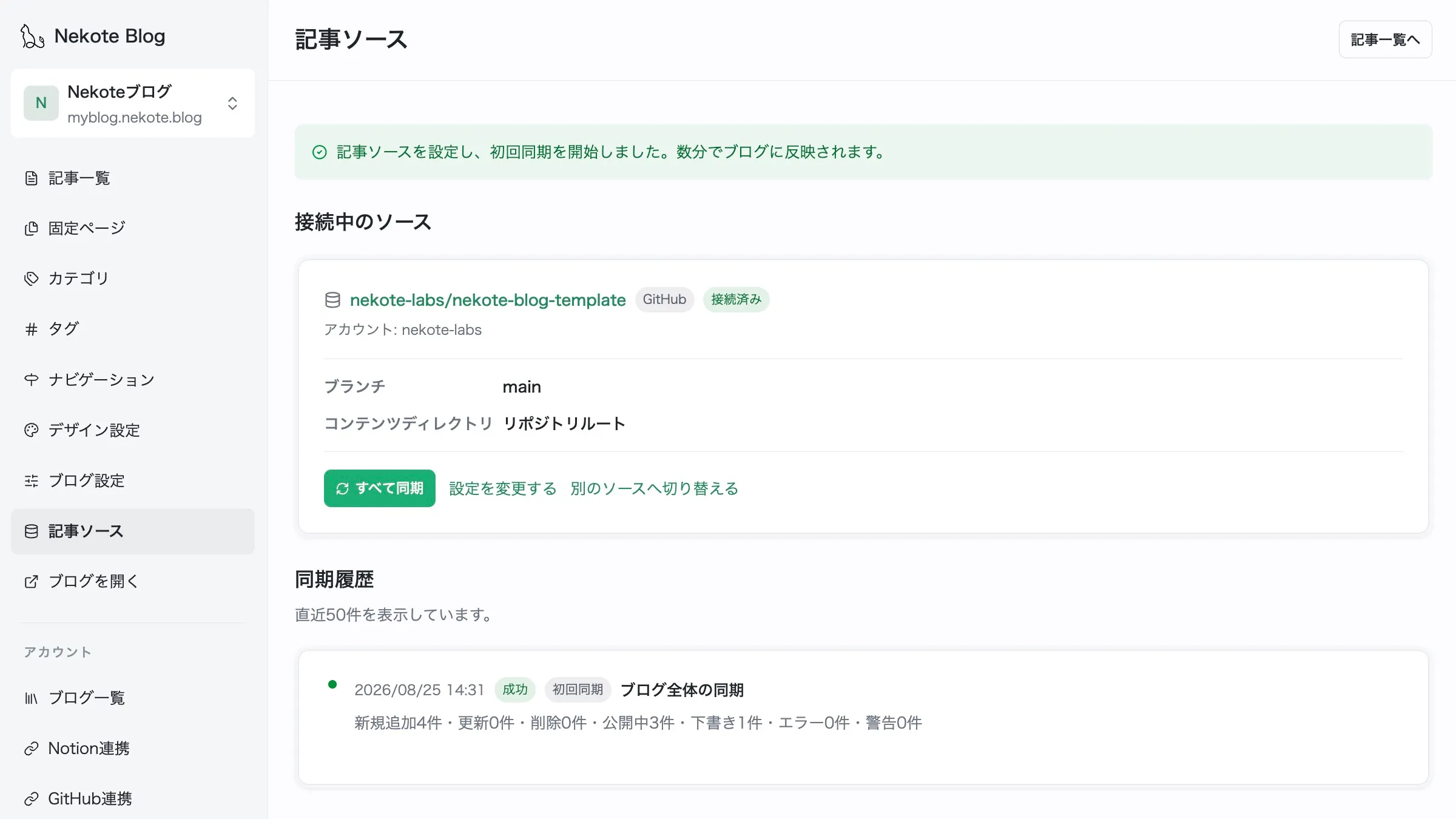This screenshot has width=1456, height=819.
Task: Select the active 記事ソース menu item
Action: (133, 531)
